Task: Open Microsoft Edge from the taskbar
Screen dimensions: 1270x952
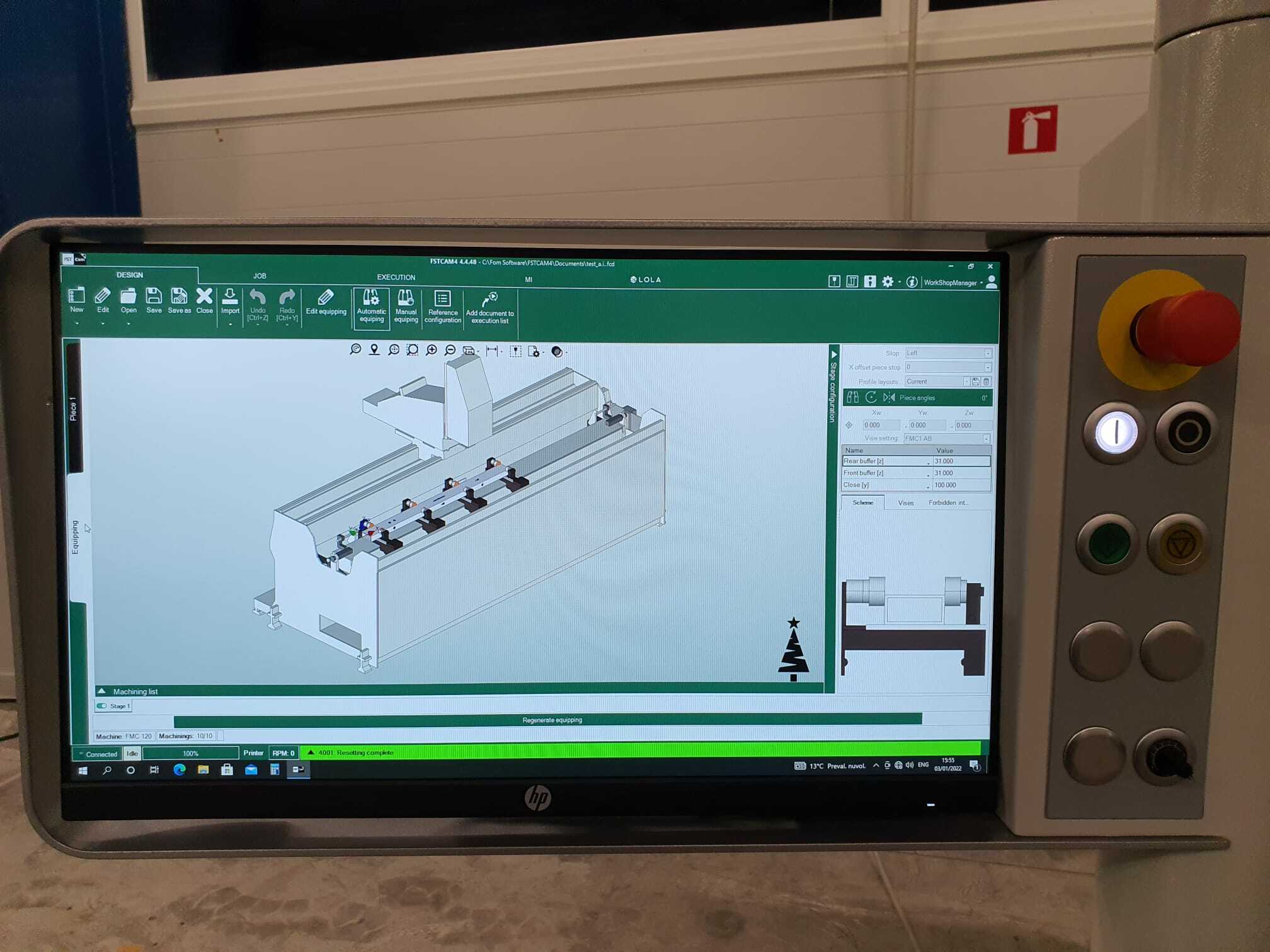Action: 179,769
